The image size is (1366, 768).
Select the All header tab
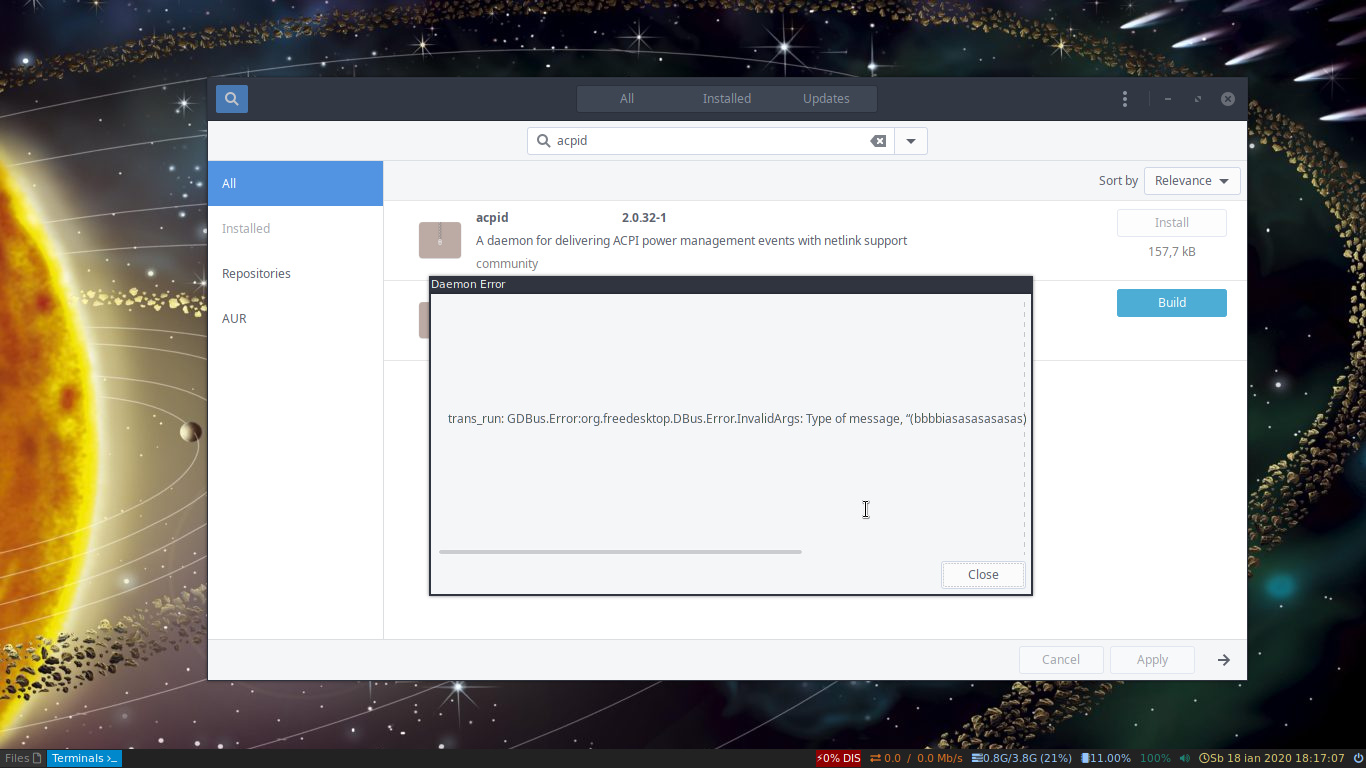627,99
